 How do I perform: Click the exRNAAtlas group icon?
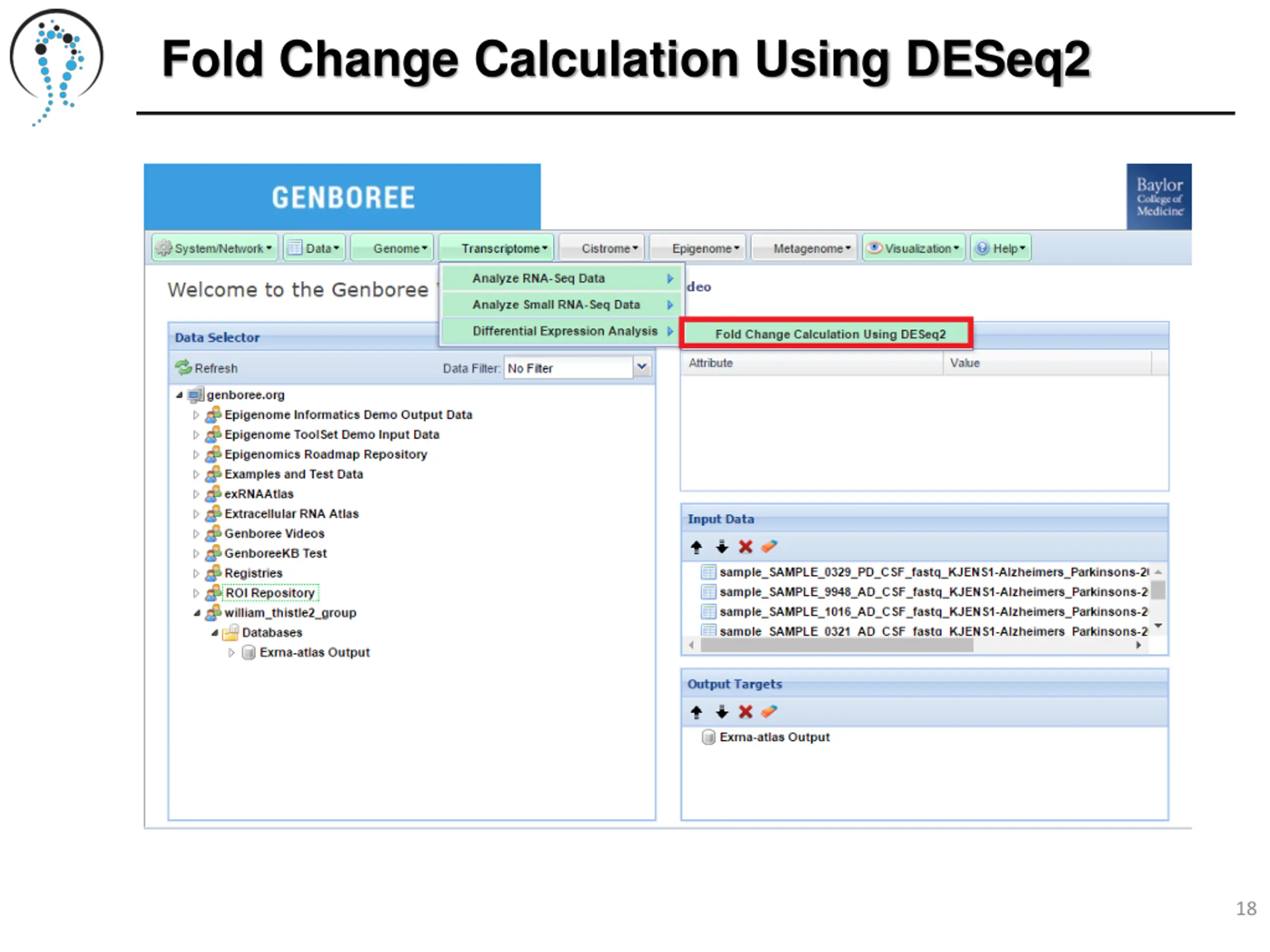click(x=214, y=493)
